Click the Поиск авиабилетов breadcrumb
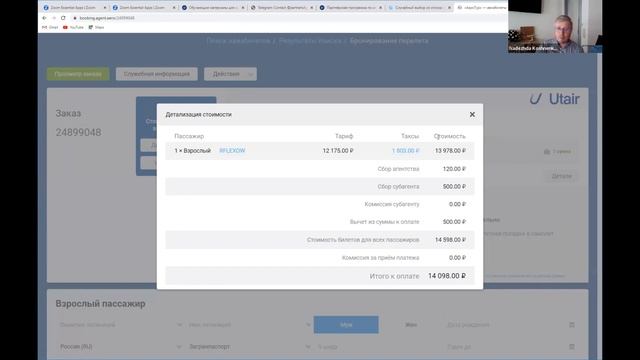Screen dimensions: 640x360 pyautogui.click(x=238, y=41)
